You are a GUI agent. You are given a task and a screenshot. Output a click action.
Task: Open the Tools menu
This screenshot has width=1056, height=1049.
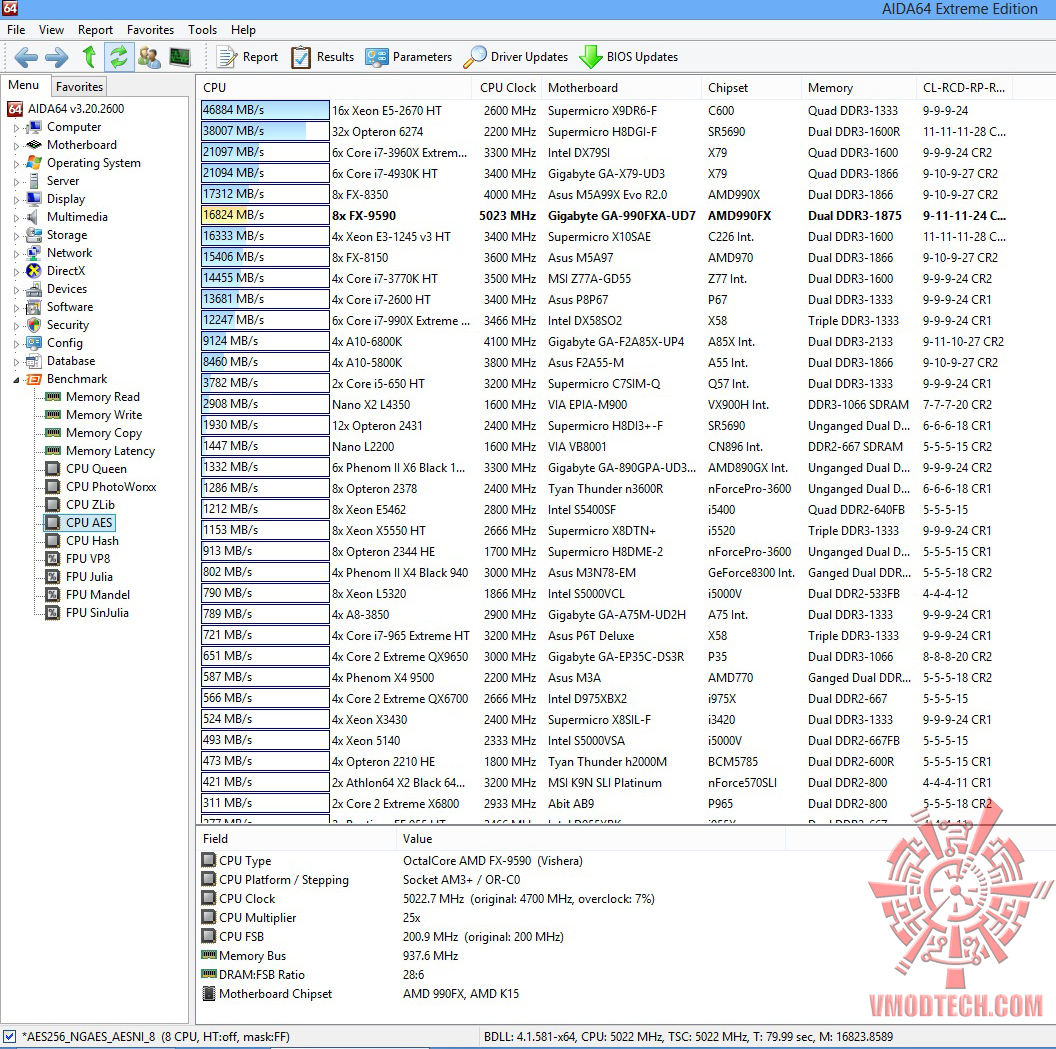coord(202,30)
